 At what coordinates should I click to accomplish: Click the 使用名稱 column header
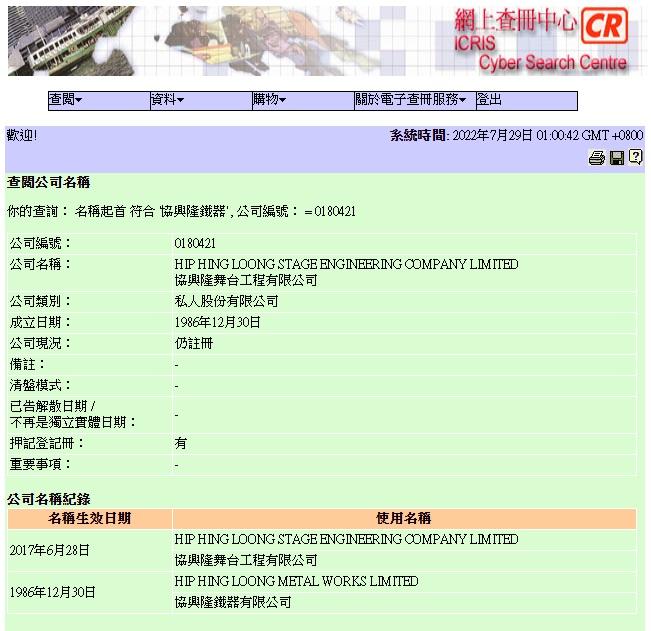pyautogui.click(x=403, y=519)
